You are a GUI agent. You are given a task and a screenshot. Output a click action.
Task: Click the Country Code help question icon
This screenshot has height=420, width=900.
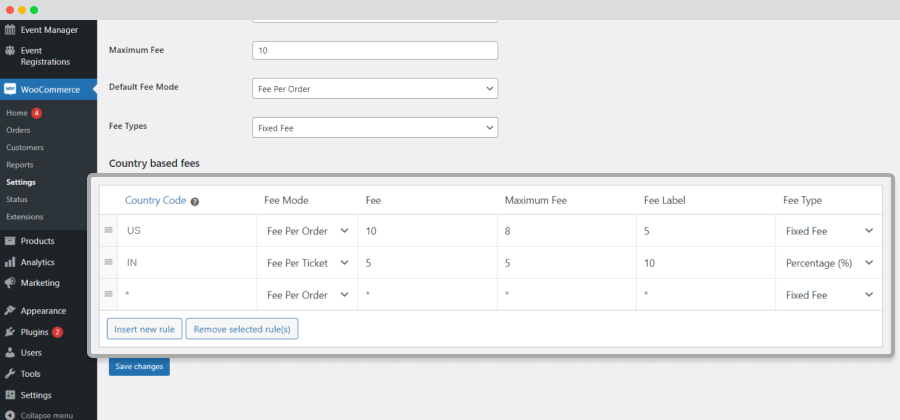[x=195, y=201]
